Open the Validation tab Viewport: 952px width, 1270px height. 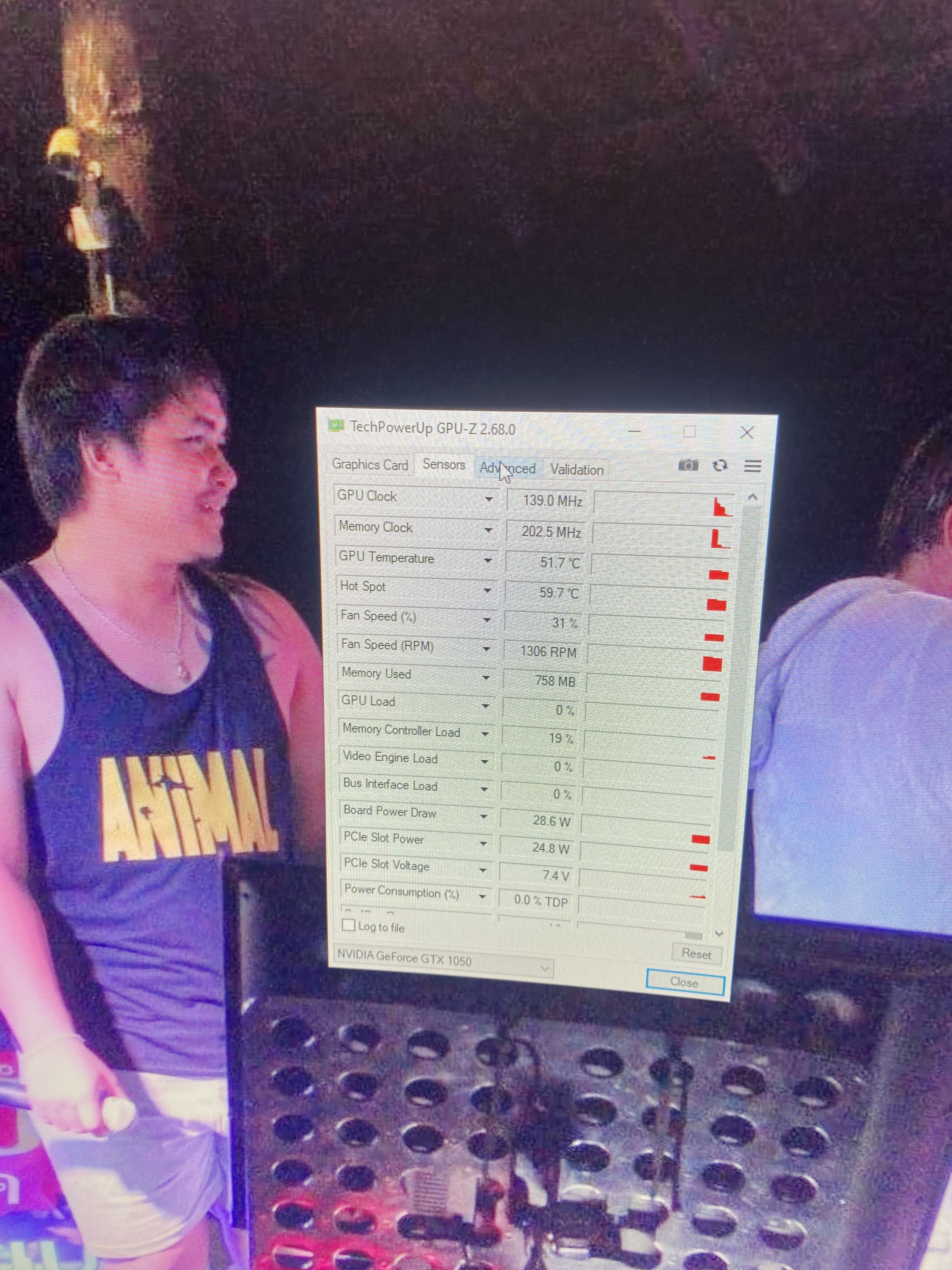(x=577, y=470)
